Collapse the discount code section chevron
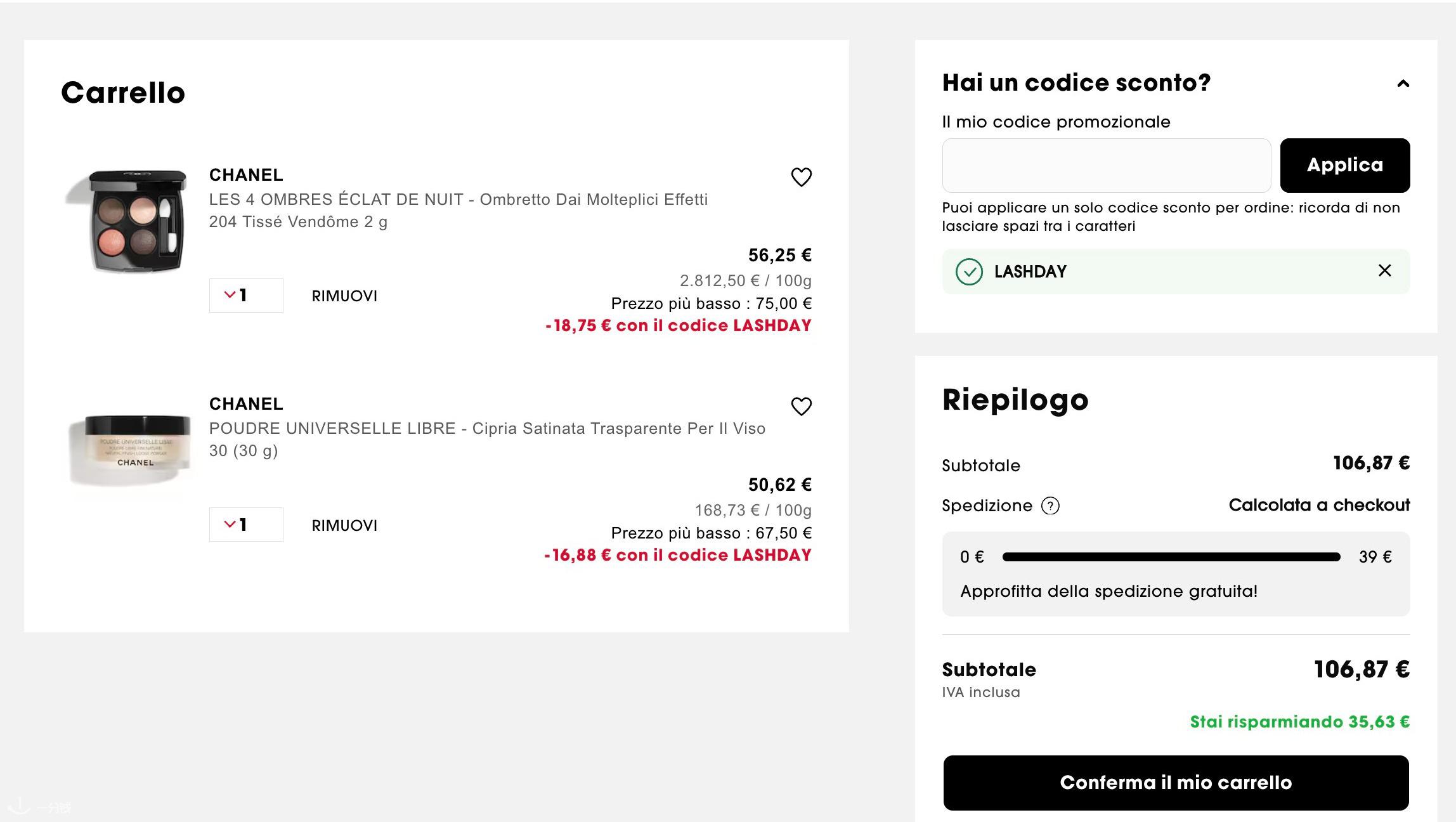Viewport: 1456px width, 822px height. pyautogui.click(x=1403, y=83)
